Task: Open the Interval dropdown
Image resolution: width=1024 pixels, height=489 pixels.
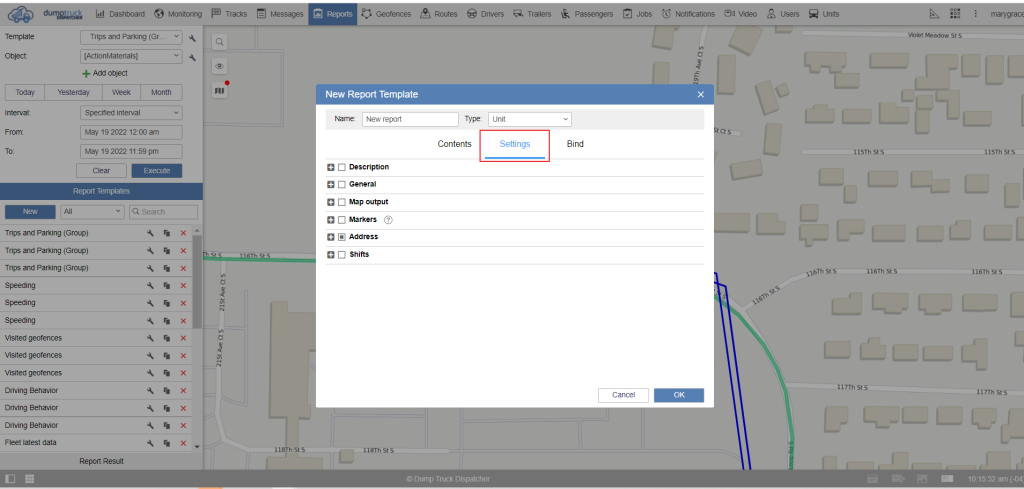Action: tap(130, 113)
